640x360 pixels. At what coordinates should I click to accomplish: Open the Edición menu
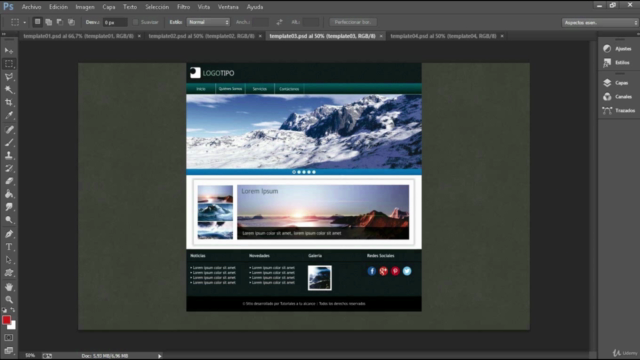(58, 7)
